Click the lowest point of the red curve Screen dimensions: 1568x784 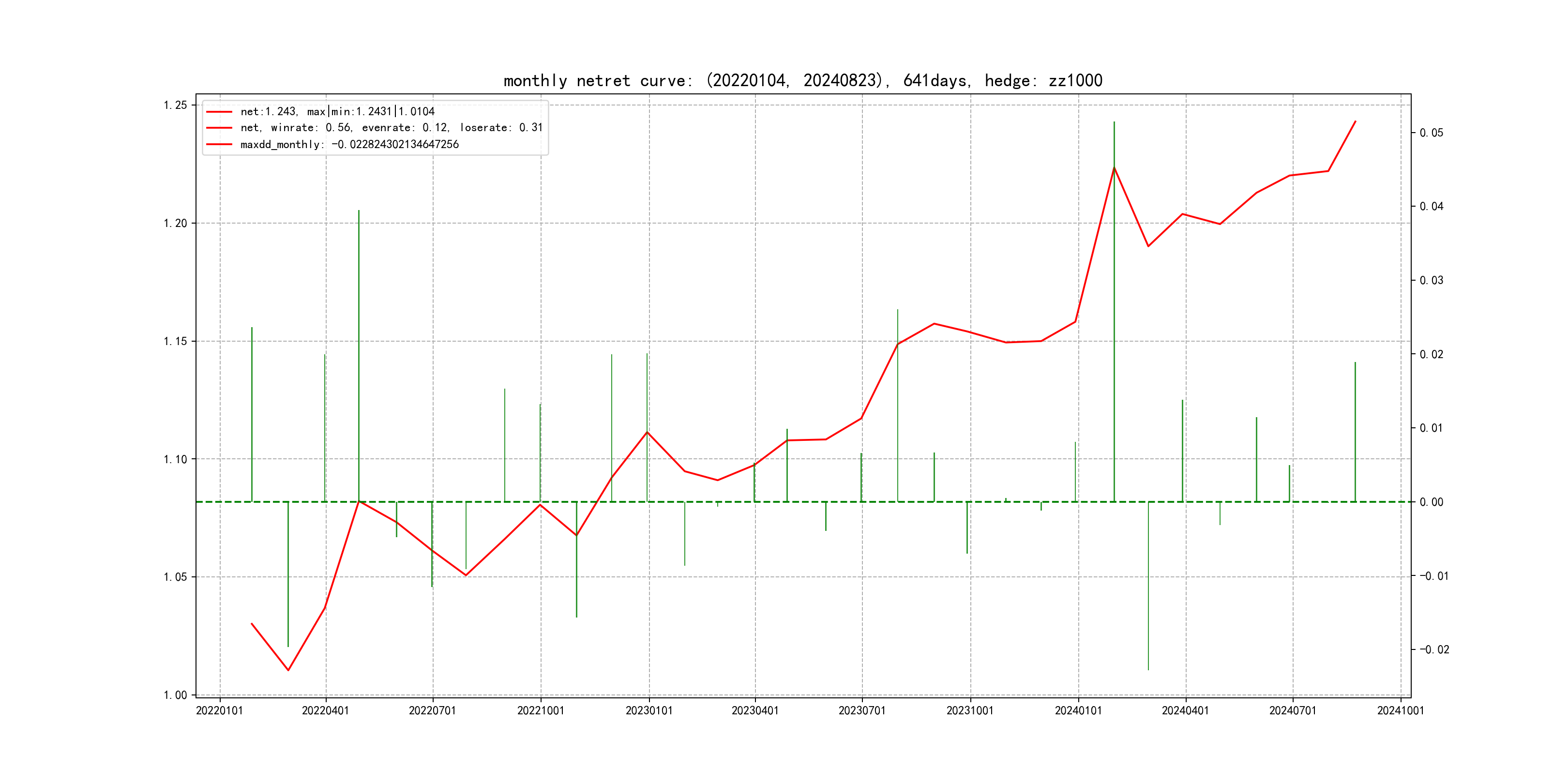(288, 670)
